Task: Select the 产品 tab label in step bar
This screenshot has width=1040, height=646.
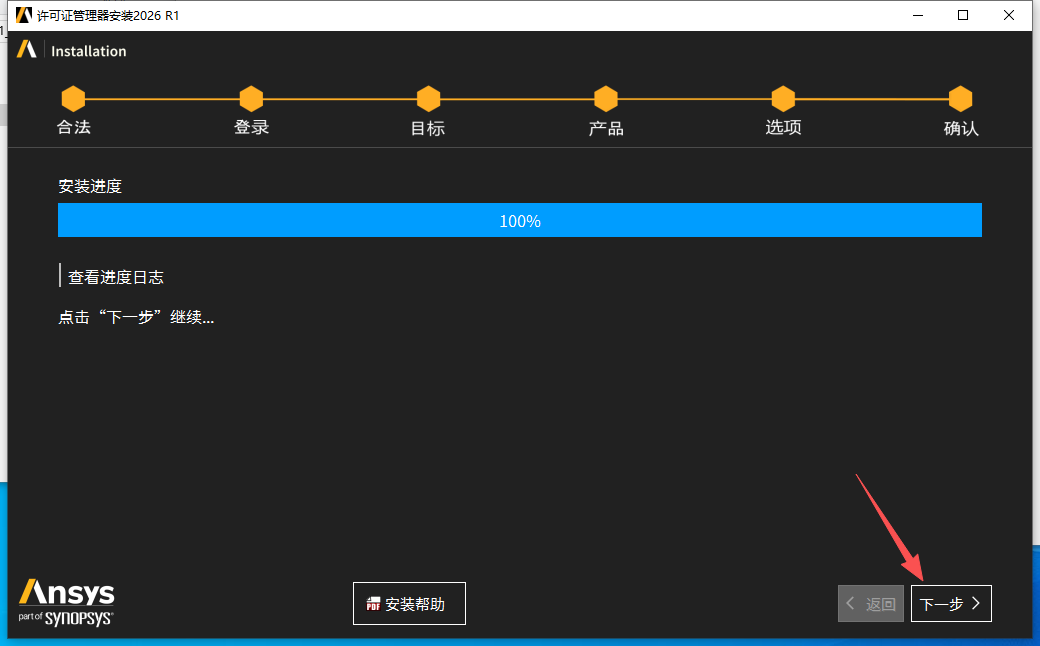Action: coord(606,128)
